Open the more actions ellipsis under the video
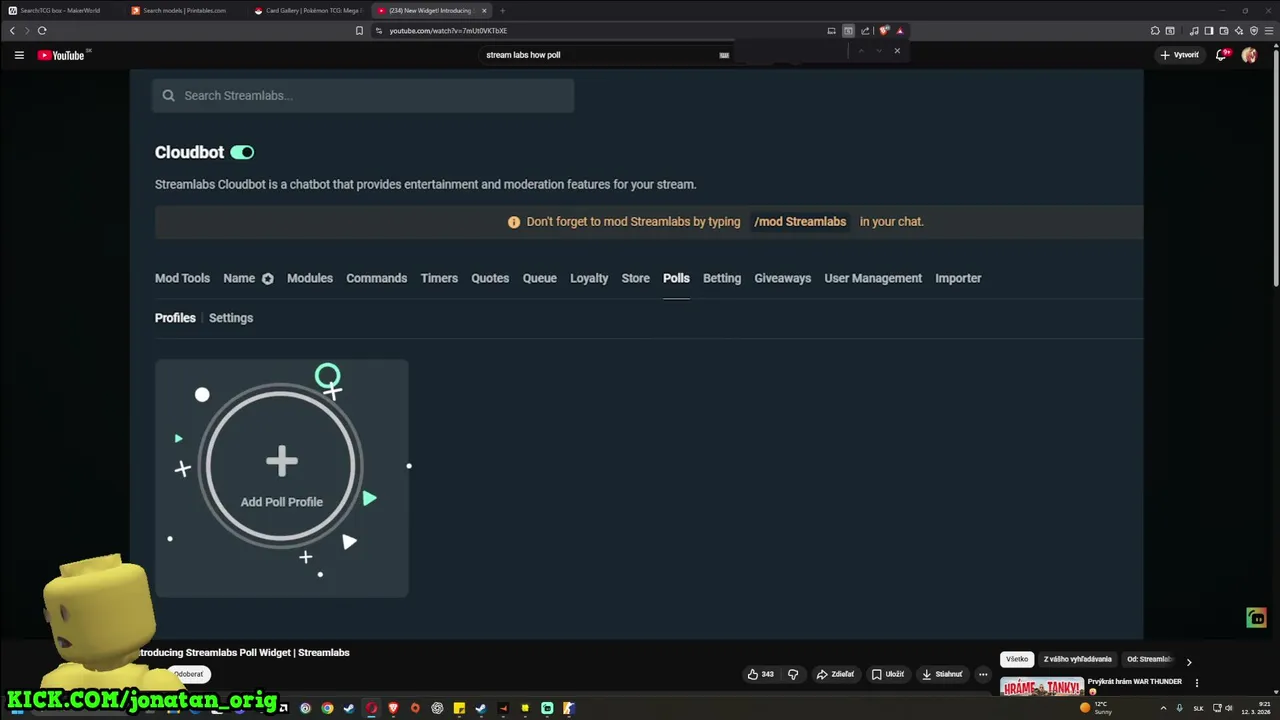This screenshot has width=1280, height=720. click(x=983, y=674)
